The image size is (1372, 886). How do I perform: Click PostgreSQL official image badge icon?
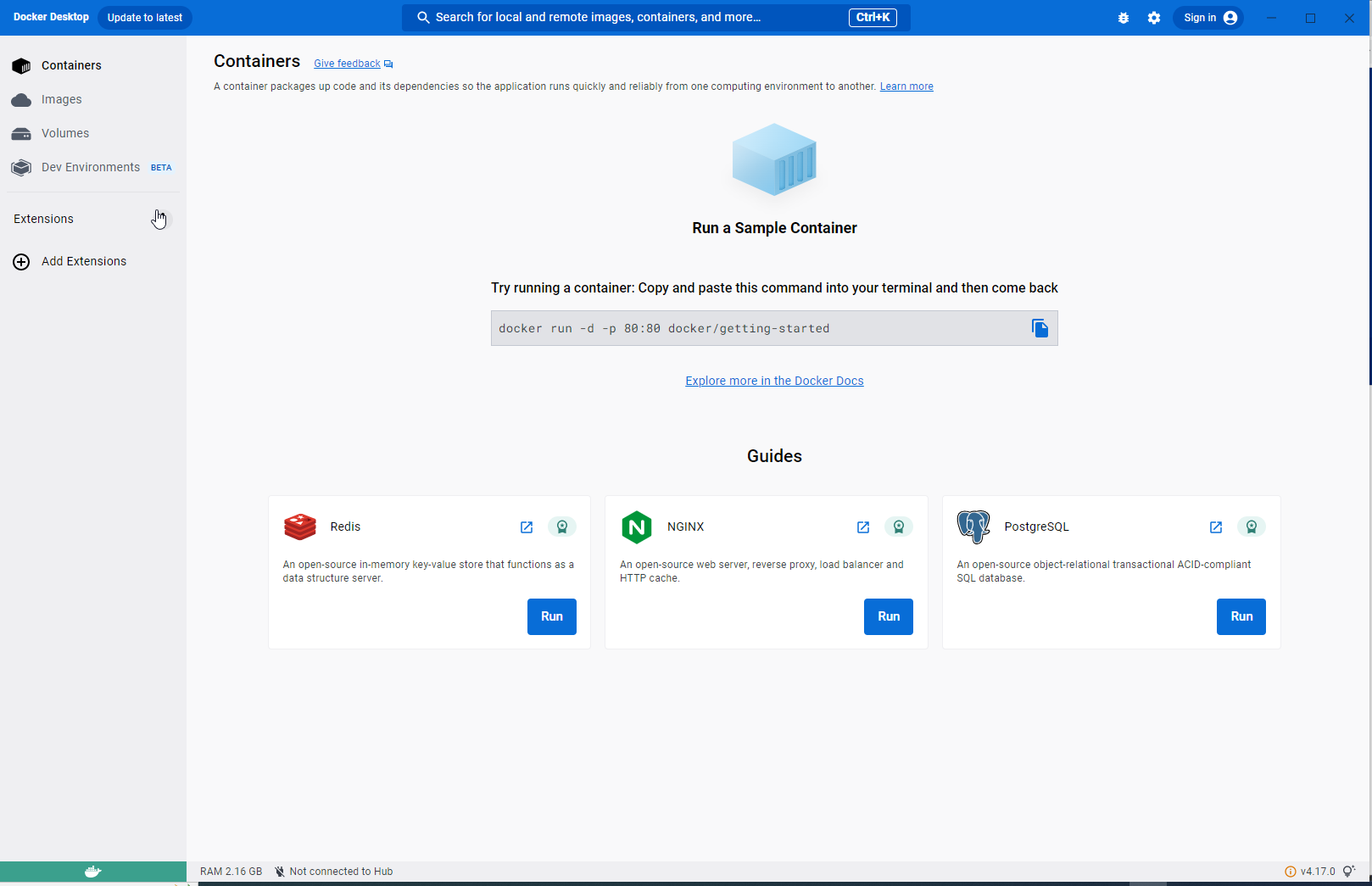click(1252, 527)
